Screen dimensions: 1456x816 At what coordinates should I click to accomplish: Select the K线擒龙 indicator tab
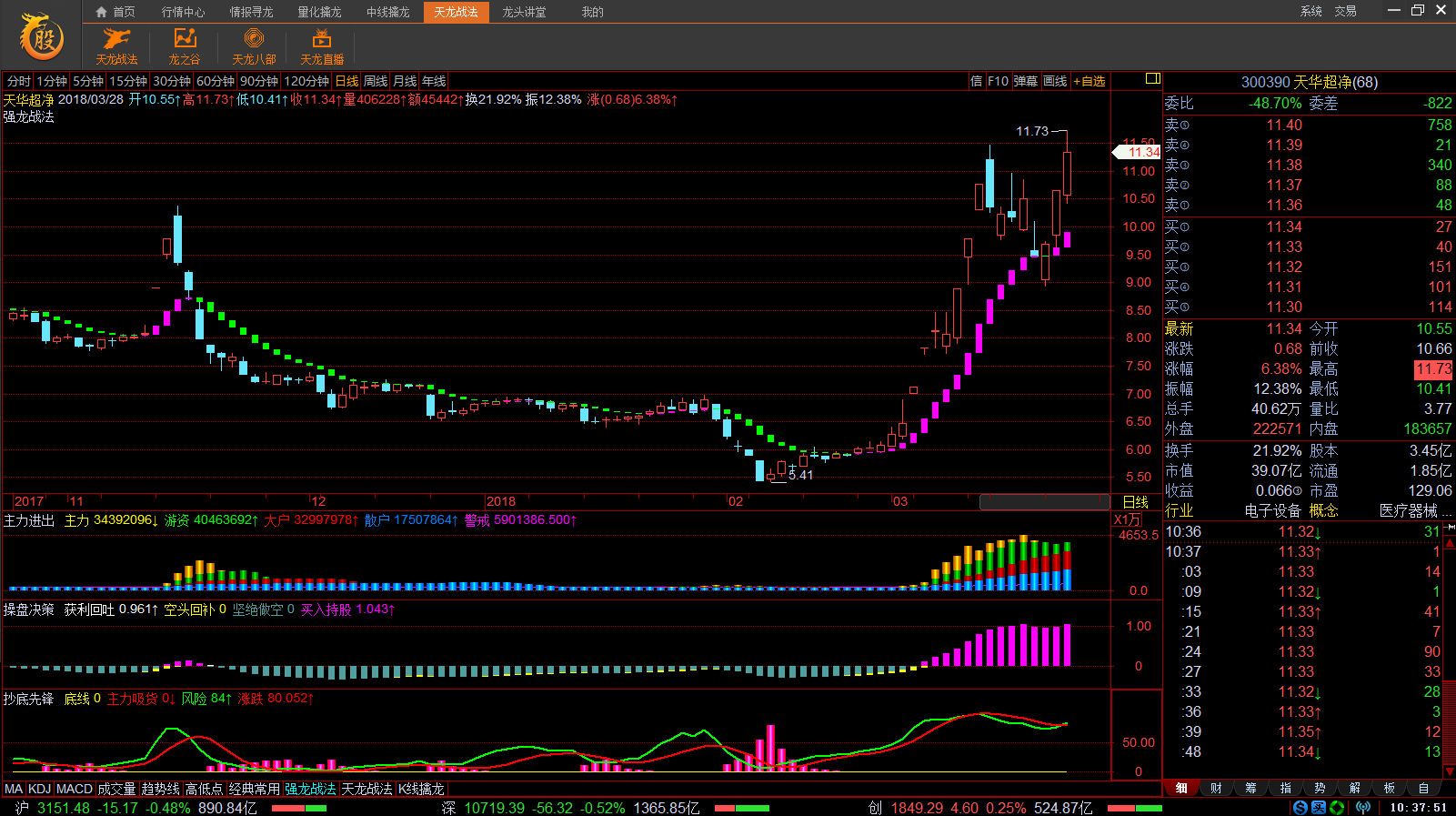421,789
